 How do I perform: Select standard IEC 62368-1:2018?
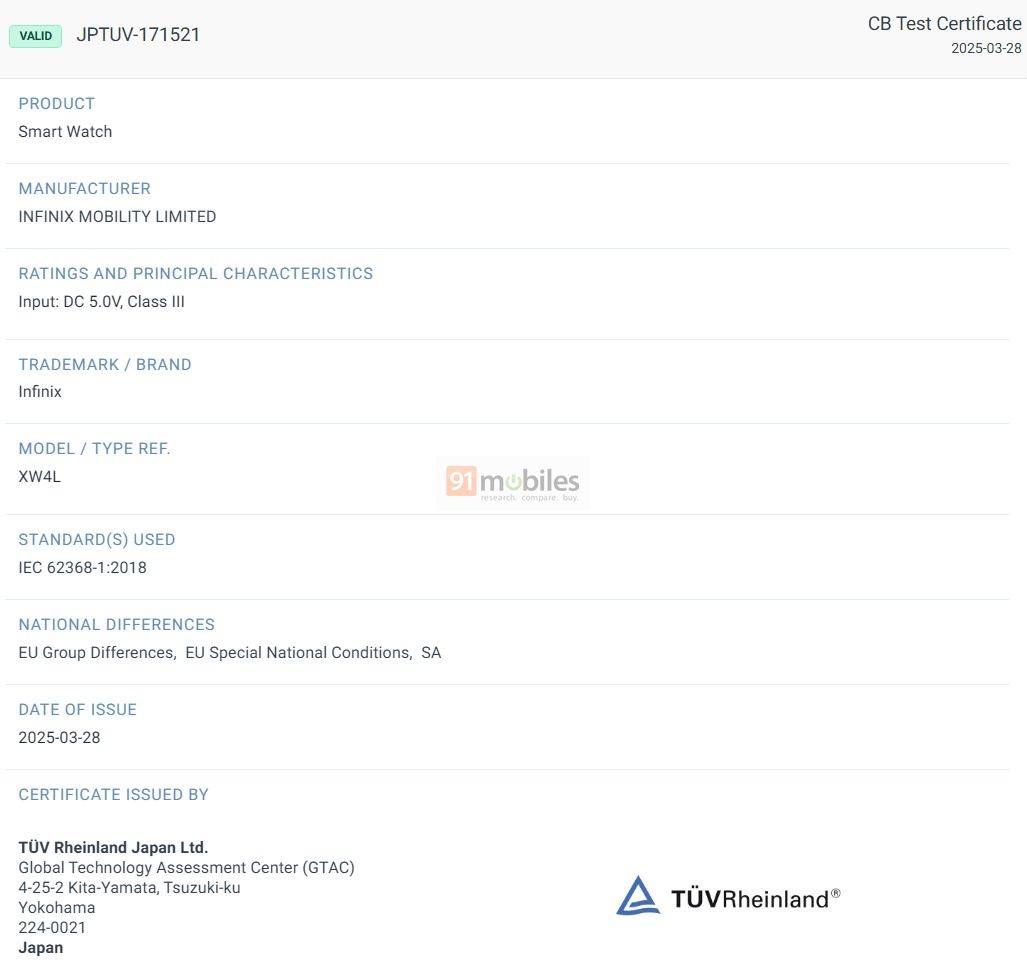[83, 567]
